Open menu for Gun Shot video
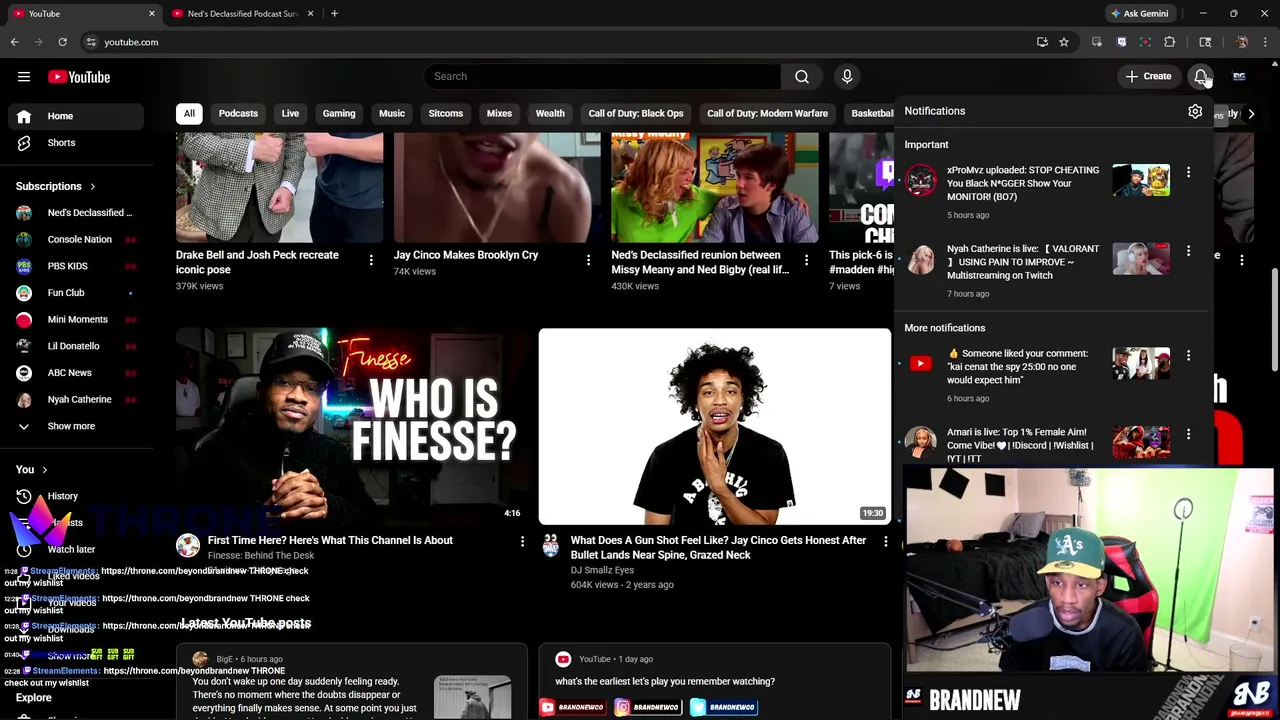The width and height of the screenshot is (1280, 720). 885,541
